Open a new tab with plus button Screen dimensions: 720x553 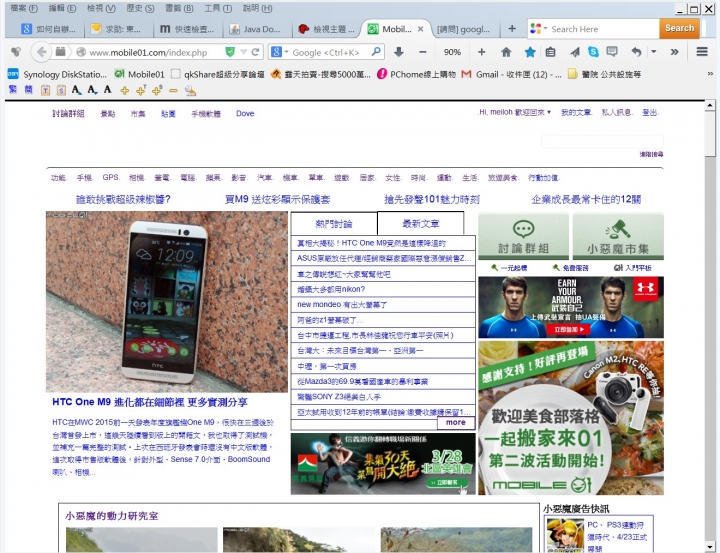(512, 29)
